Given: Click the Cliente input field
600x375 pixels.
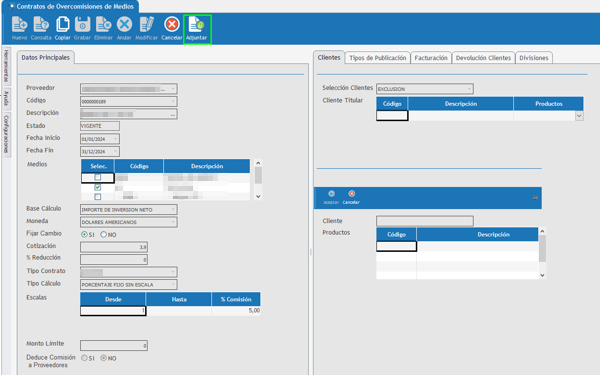Looking at the screenshot, I should (425, 221).
